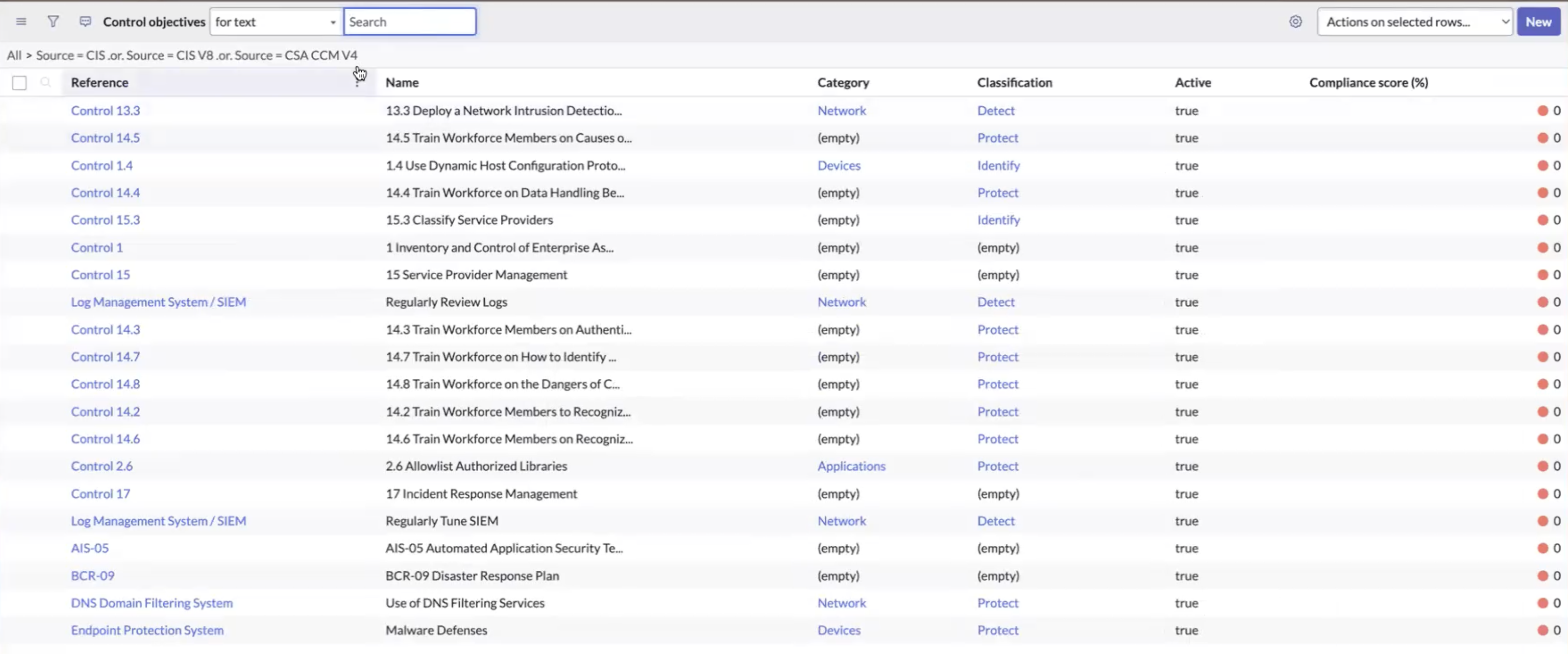The image size is (1568, 654).
Task: Open the Control 14.2 record
Action: point(105,412)
